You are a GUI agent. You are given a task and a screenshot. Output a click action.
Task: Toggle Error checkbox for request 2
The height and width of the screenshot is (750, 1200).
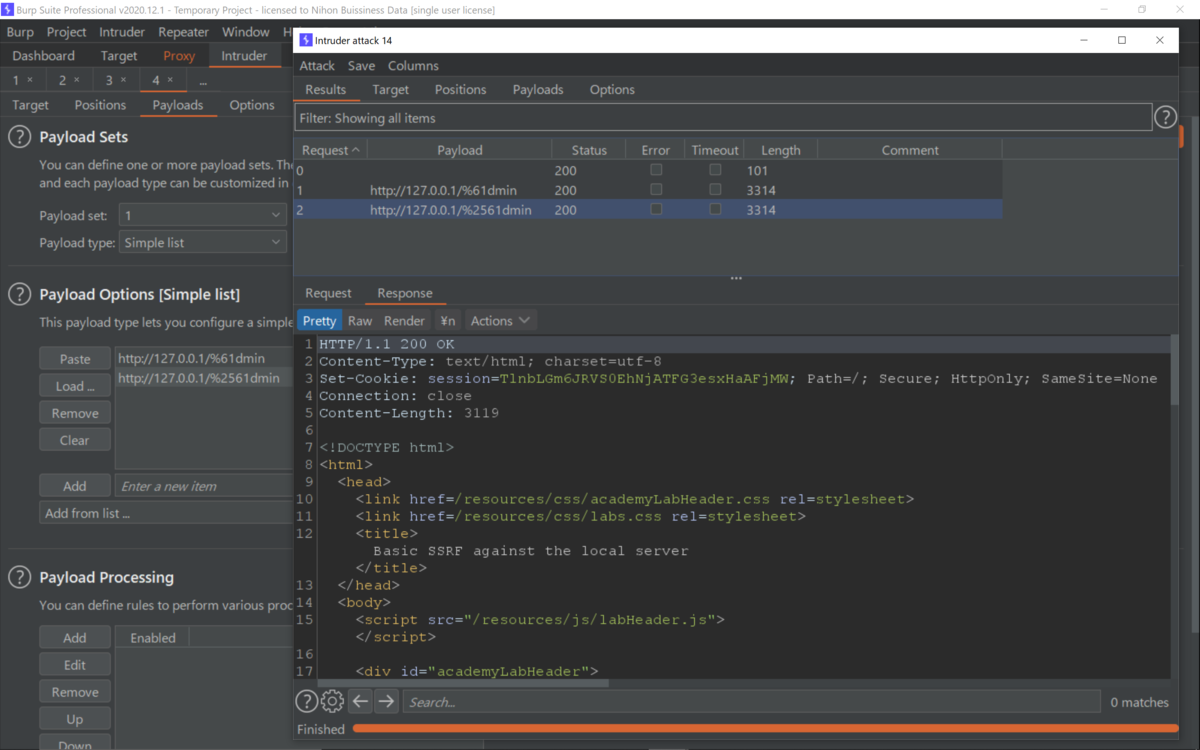point(656,209)
